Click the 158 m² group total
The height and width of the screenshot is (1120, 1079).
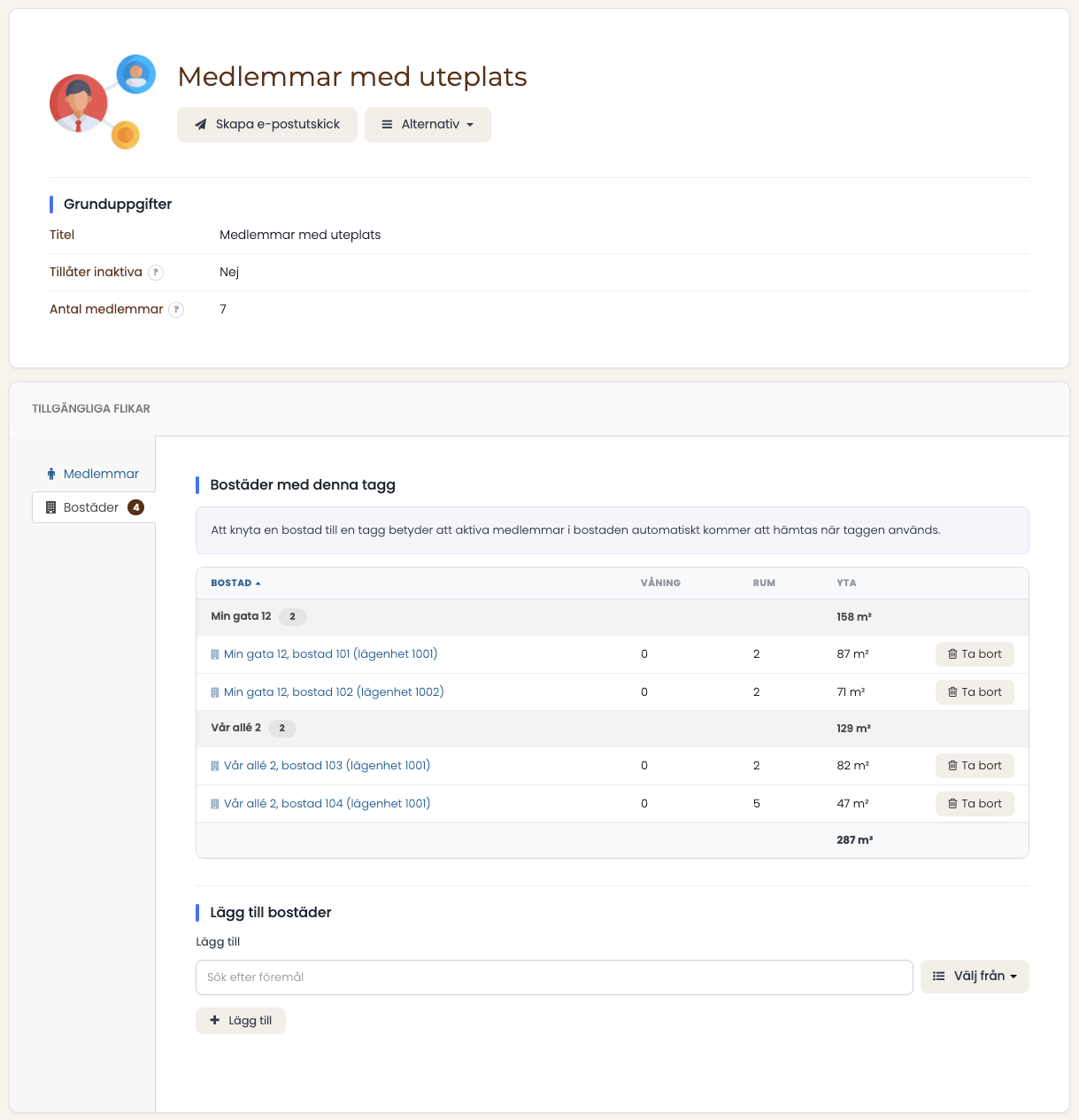point(854,617)
